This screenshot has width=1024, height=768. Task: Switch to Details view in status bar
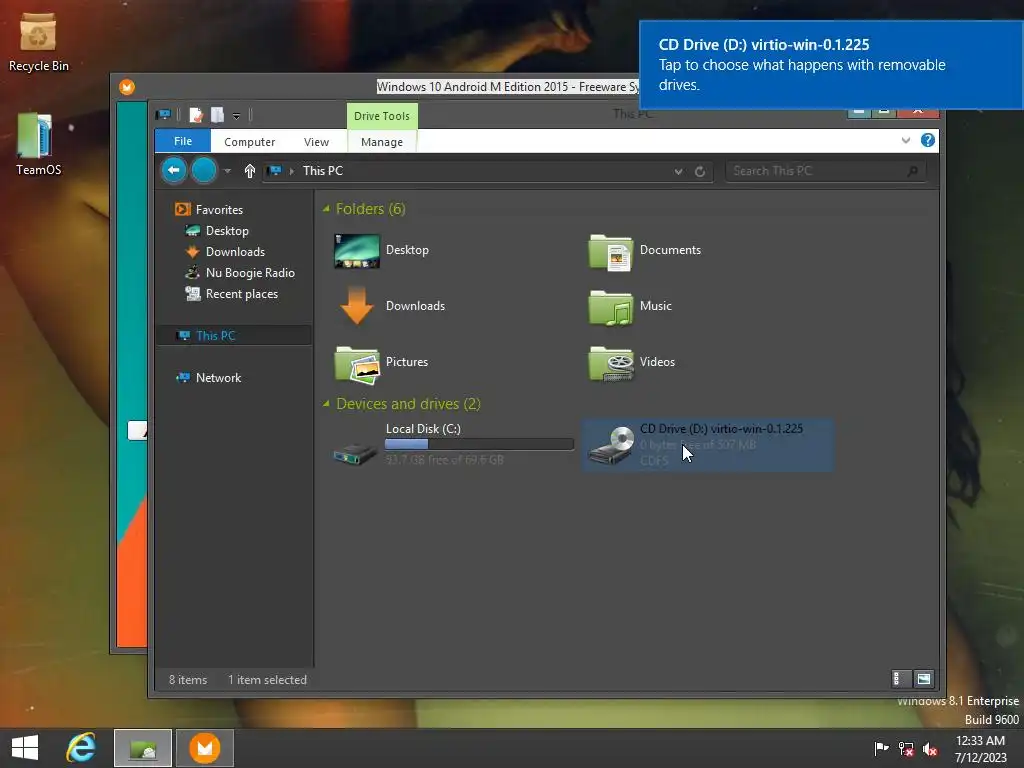899,679
